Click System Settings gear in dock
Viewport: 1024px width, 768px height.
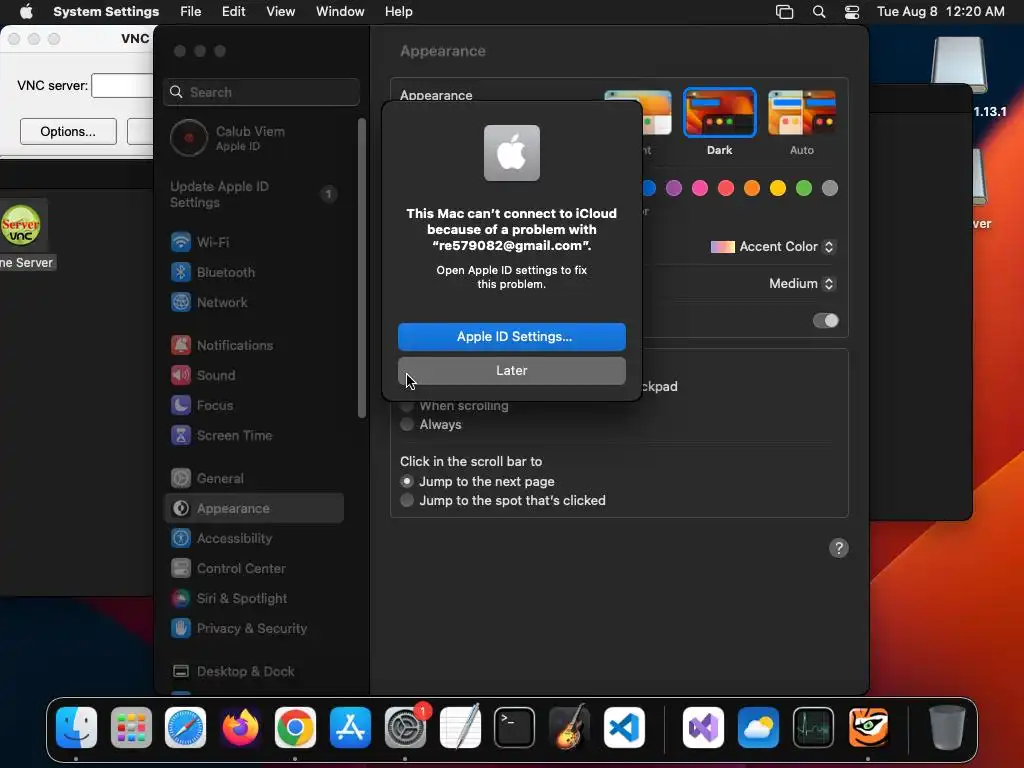[x=405, y=727]
